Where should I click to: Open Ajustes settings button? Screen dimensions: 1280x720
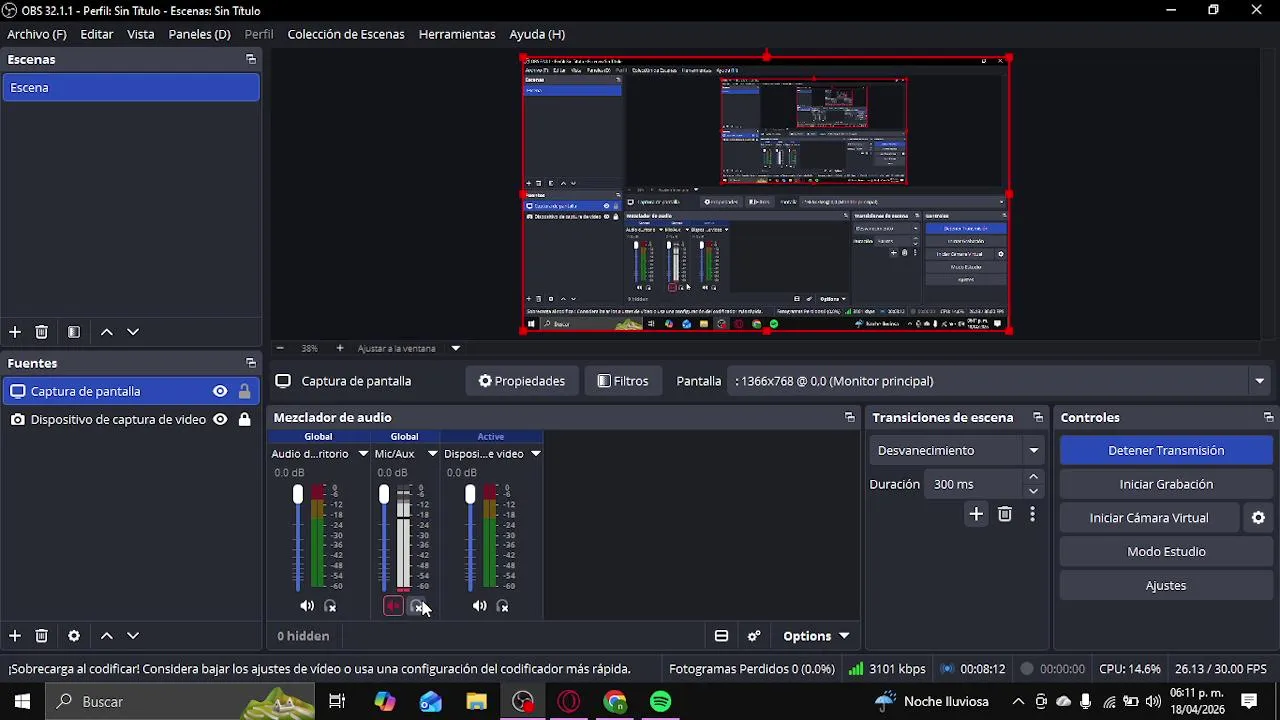1166,586
